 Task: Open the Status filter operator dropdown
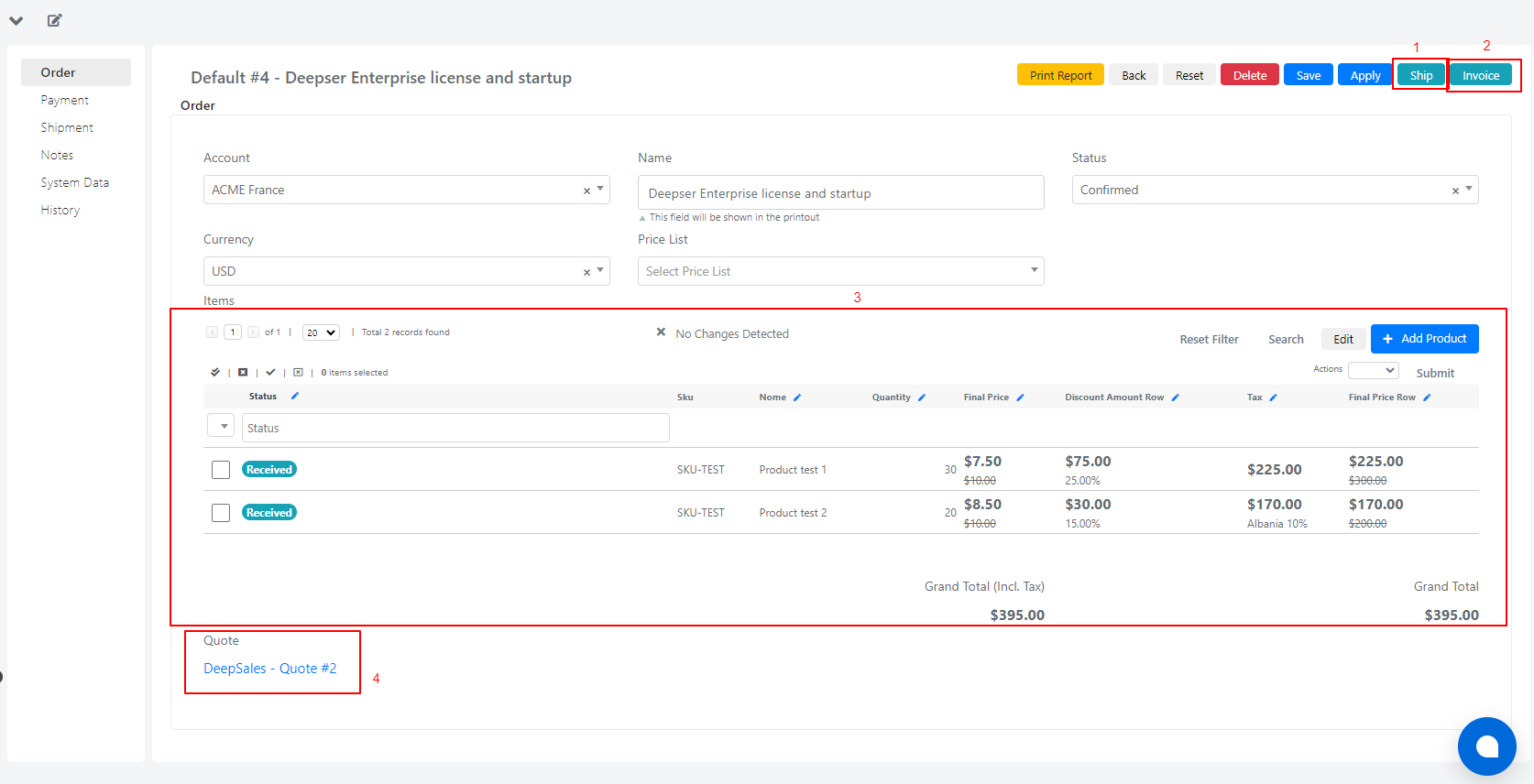click(221, 426)
